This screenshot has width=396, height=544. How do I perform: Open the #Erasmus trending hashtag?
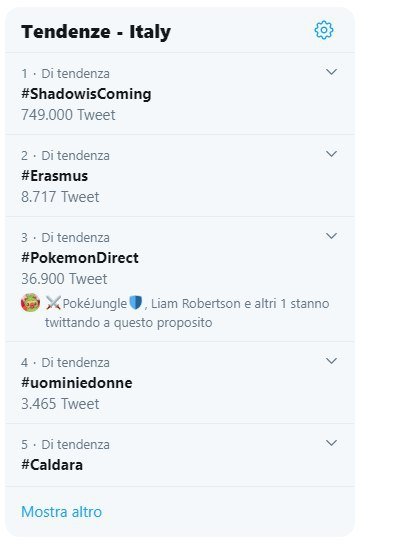tap(54, 176)
